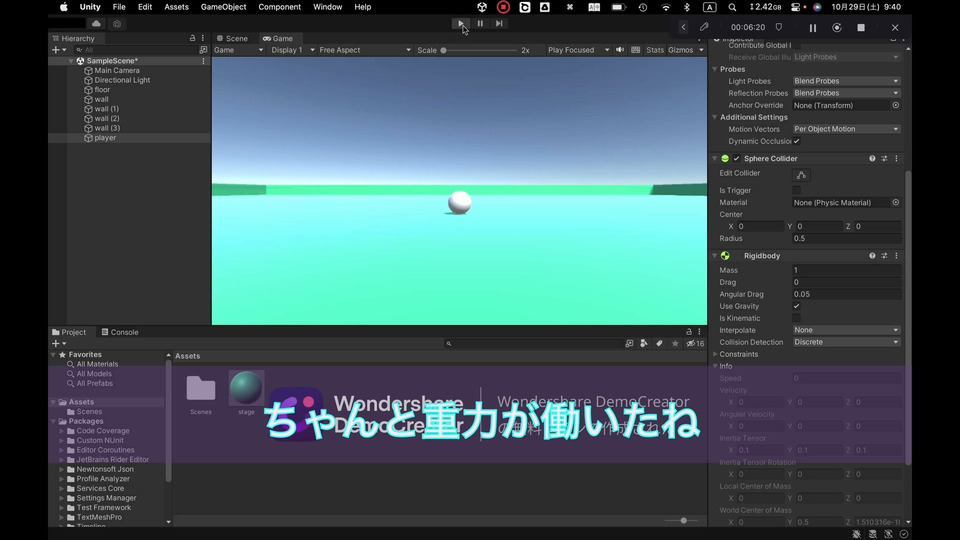This screenshot has width=960, height=540.
Task: Click the Hierarchy add (+) button
Action: click(56, 49)
